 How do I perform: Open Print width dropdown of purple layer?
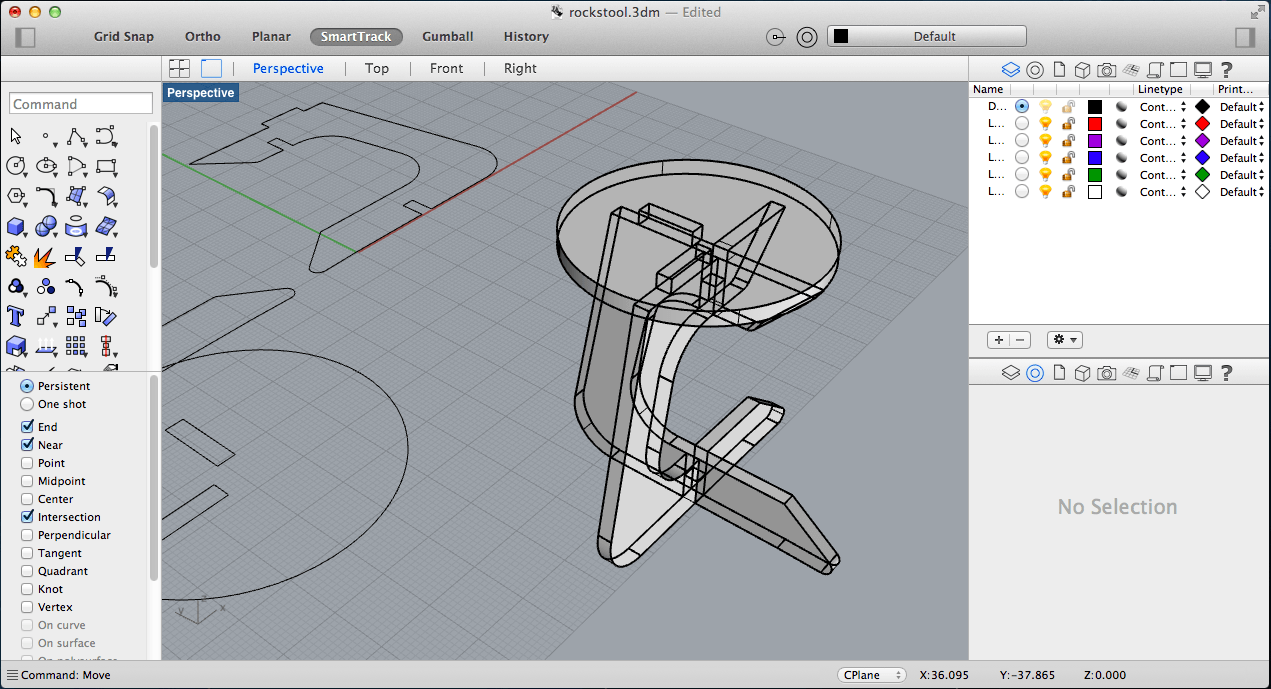pyautogui.click(x=1242, y=141)
